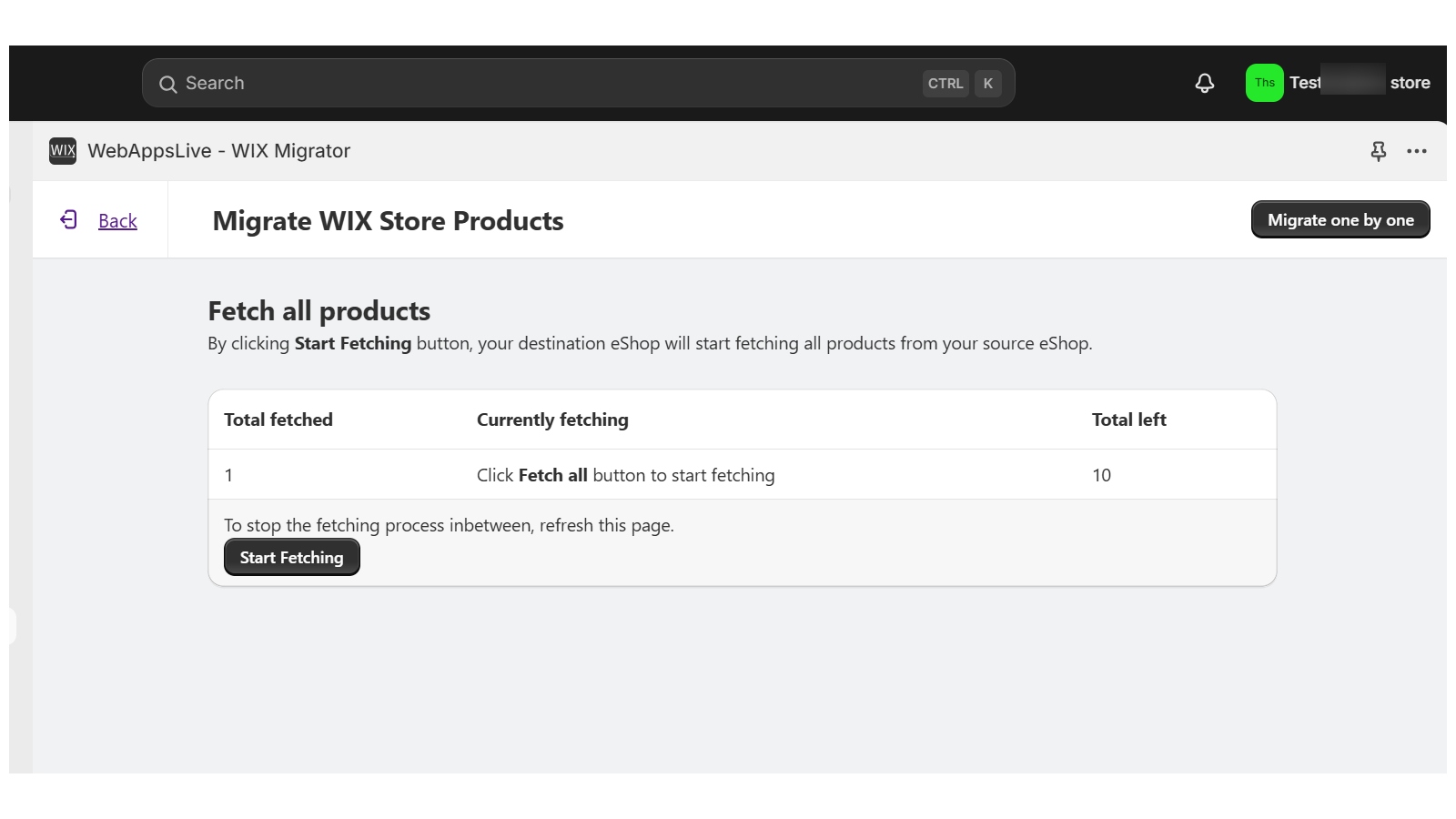Viewport: 1456px width, 819px height.
Task: Click the Migrate one by one button
Action: (1340, 219)
